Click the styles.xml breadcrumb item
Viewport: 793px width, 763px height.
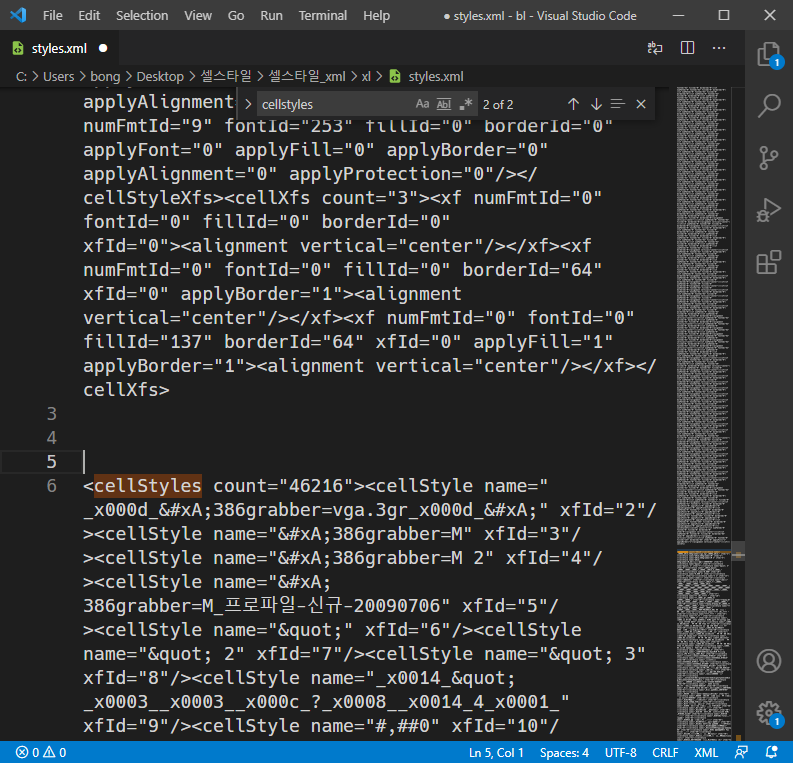click(426, 76)
